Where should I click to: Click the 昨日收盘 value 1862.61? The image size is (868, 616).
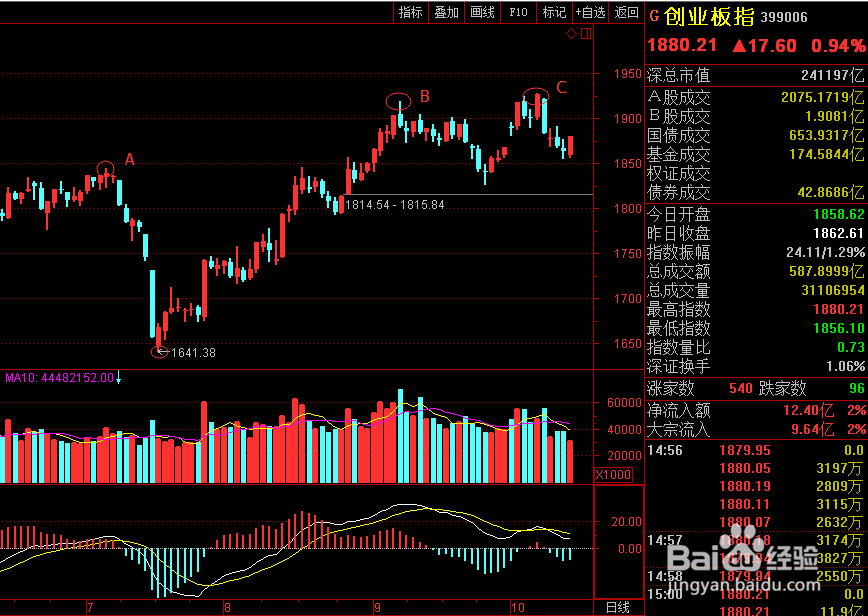coord(839,234)
